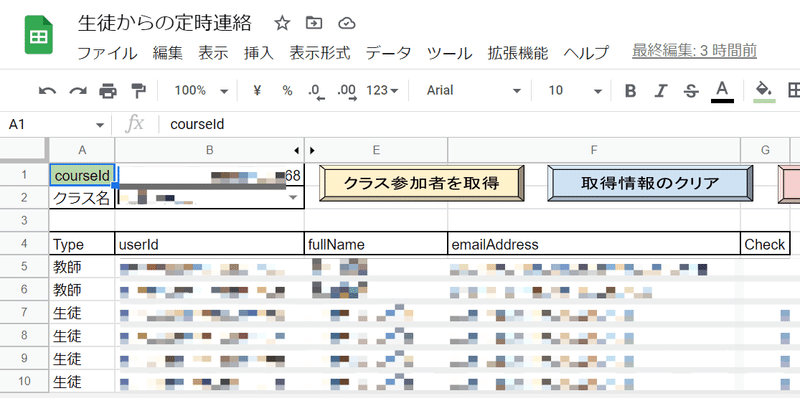
Task: Select 生徒 cell in row 8
Action: coord(82,336)
